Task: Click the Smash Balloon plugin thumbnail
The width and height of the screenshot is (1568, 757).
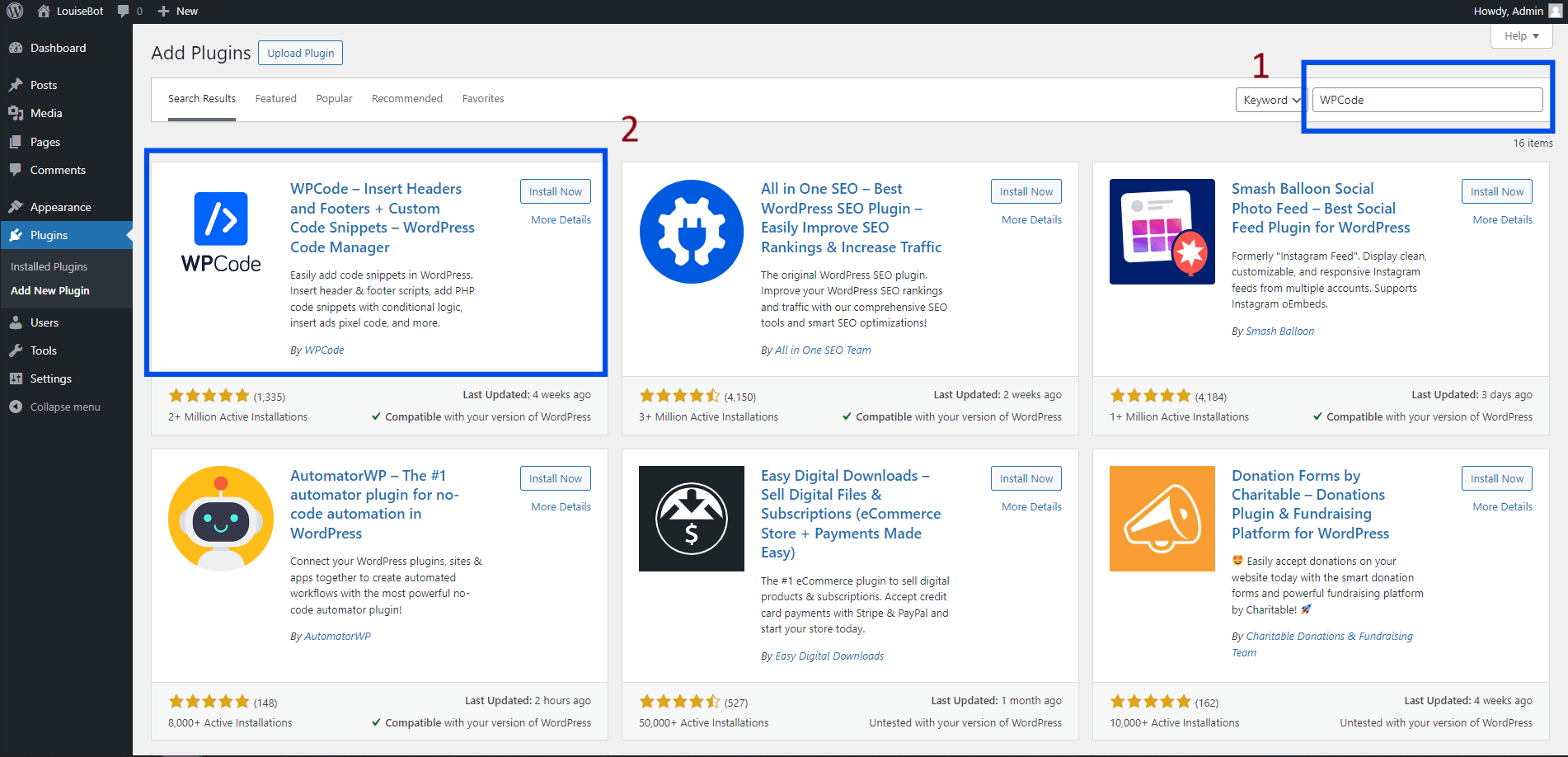Action: coord(1162,232)
